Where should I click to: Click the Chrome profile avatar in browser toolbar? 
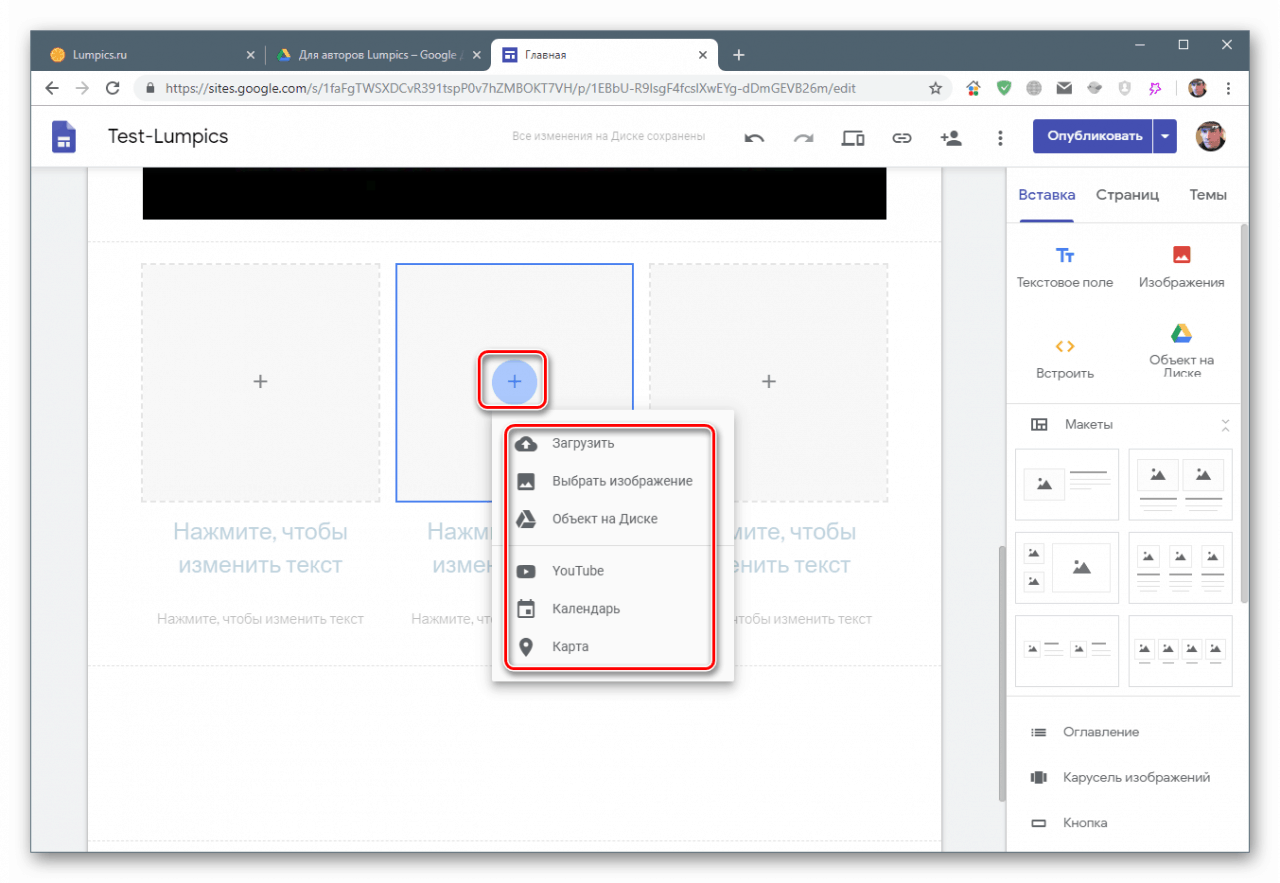click(x=1197, y=88)
